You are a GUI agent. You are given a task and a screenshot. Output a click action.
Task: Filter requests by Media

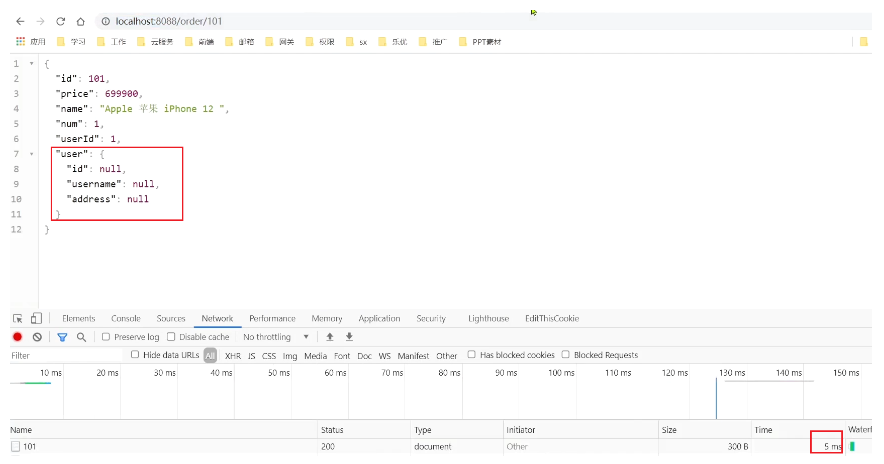tap(315, 356)
